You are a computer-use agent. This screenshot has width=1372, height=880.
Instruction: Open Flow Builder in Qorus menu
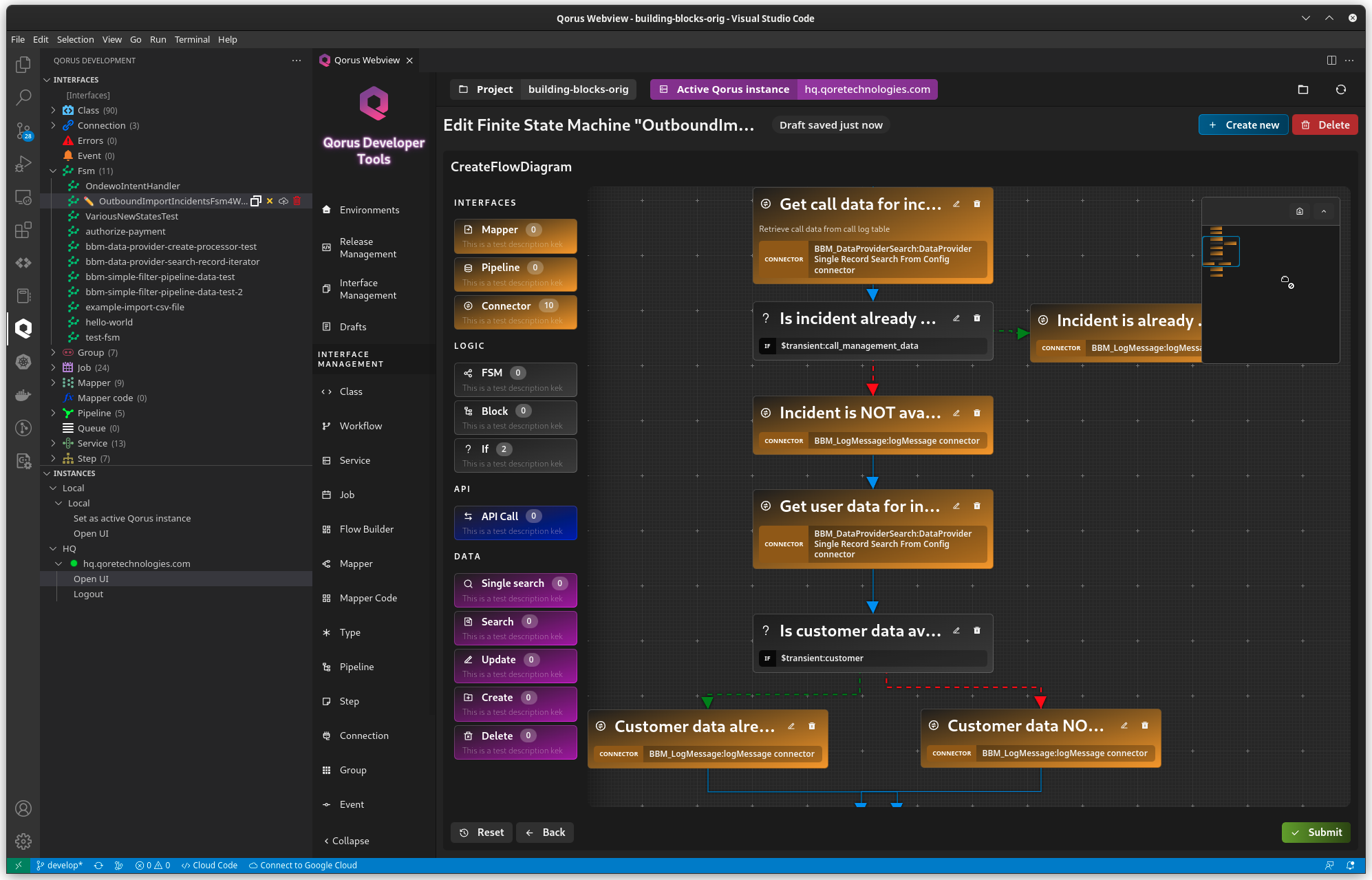pyautogui.click(x=367, y=529)
